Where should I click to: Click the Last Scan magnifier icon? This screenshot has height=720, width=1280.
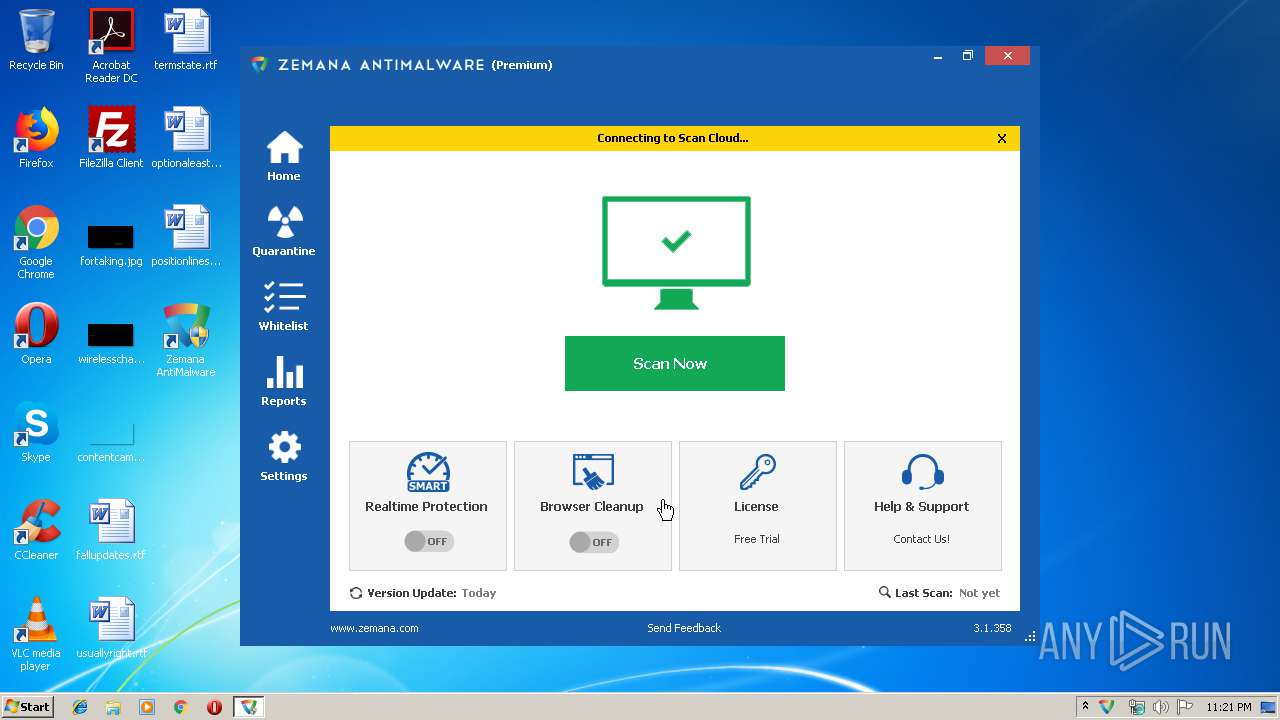[885, 592]
